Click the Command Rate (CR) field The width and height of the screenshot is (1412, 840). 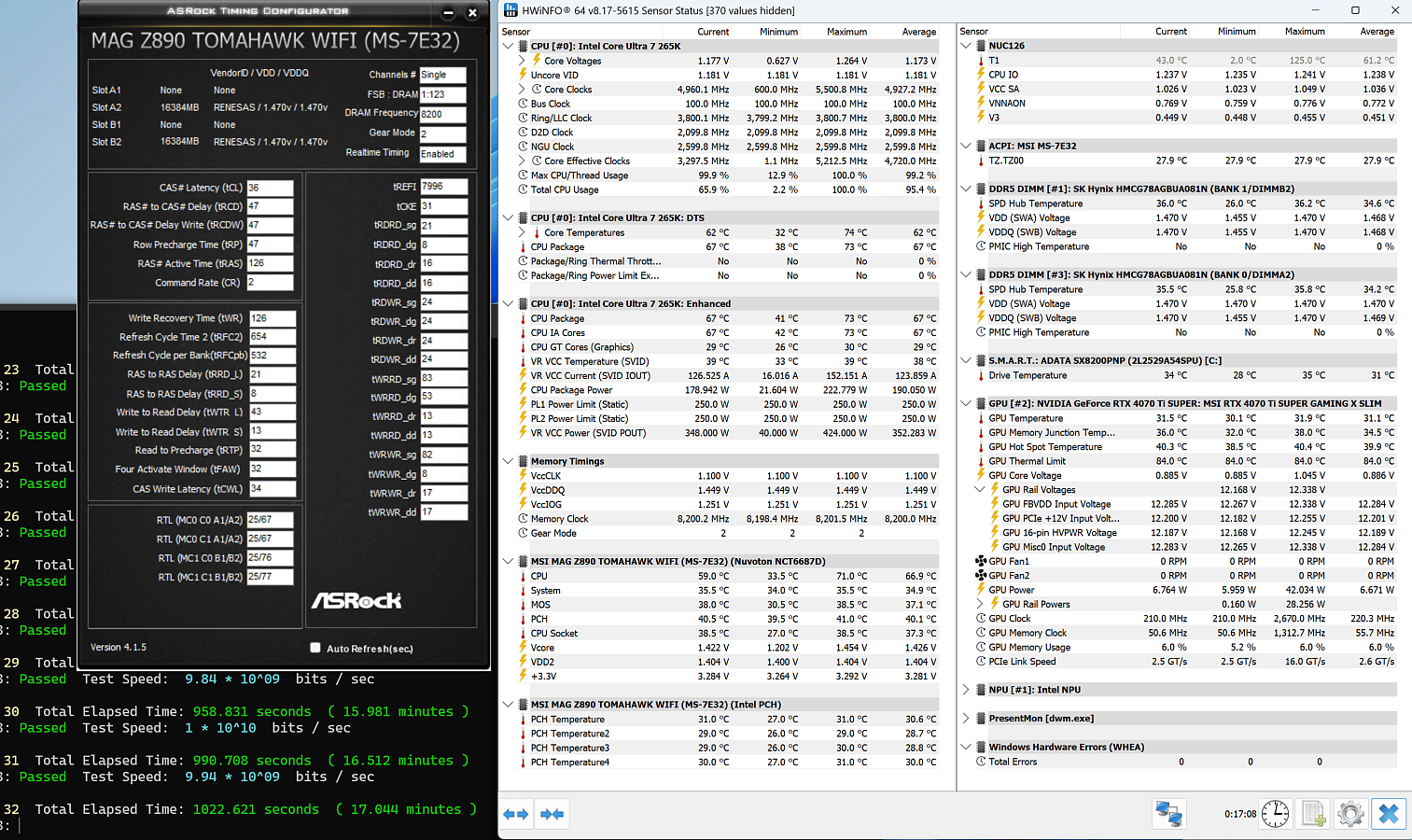click(x=270, y=283)
